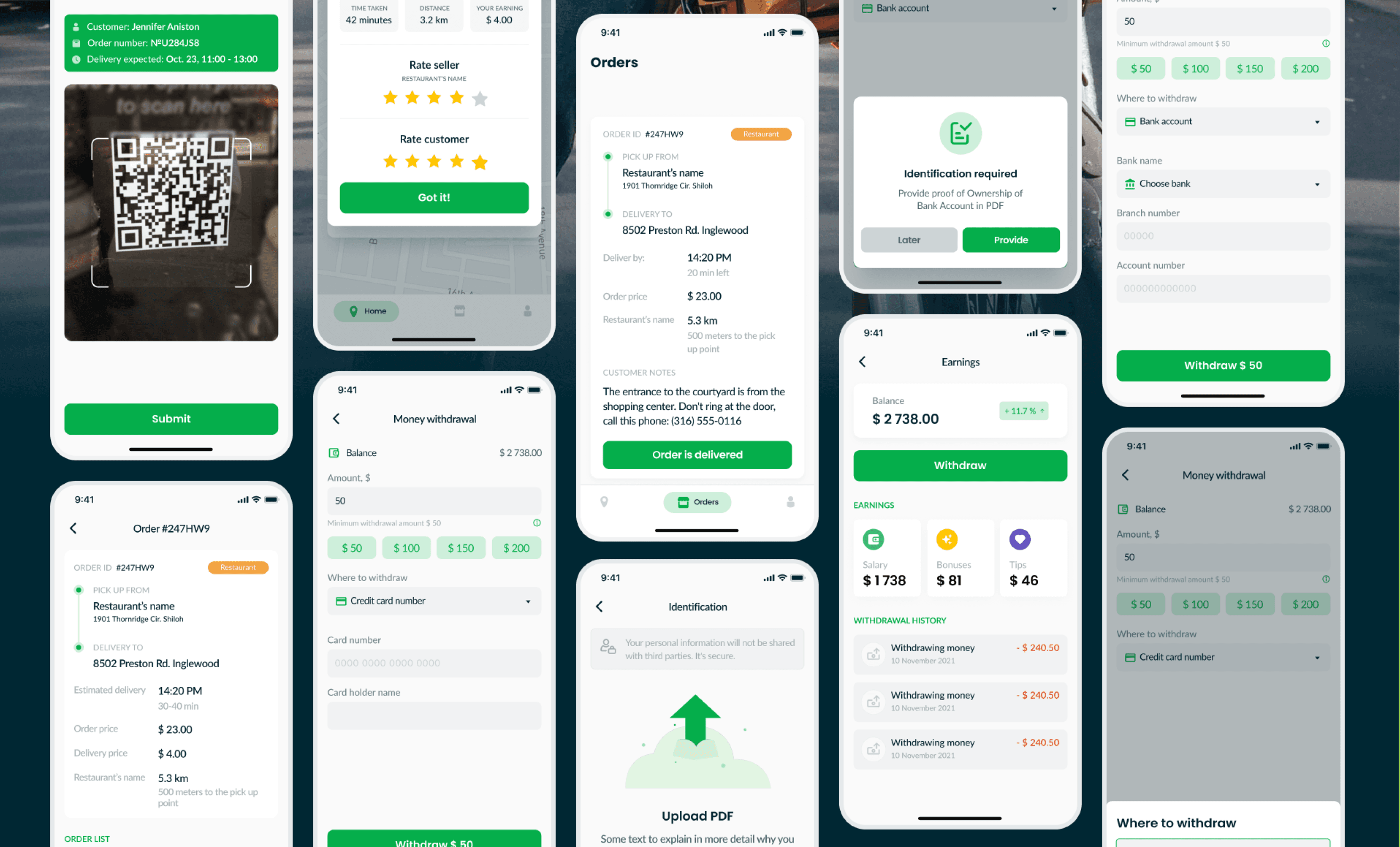This screenshot has height=847, width=1400.
Task: Tap the restaurant order tag icon
Action: pyautogui.click(x=763, y=132)
